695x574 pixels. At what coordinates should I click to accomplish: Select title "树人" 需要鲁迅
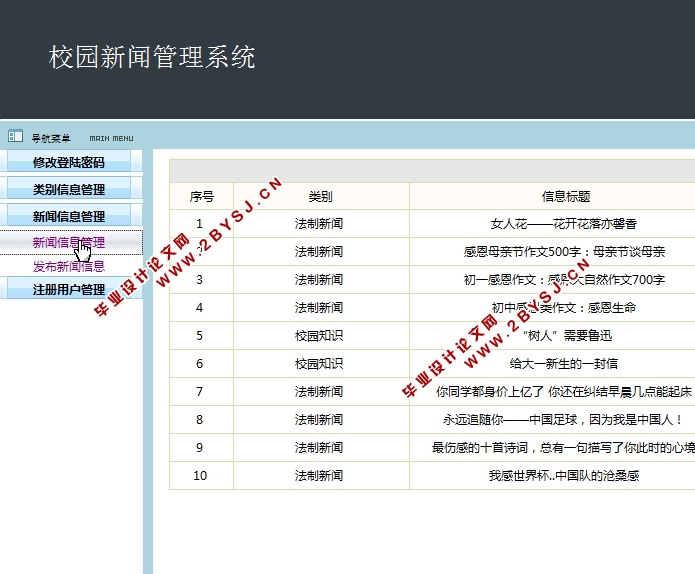567,336
